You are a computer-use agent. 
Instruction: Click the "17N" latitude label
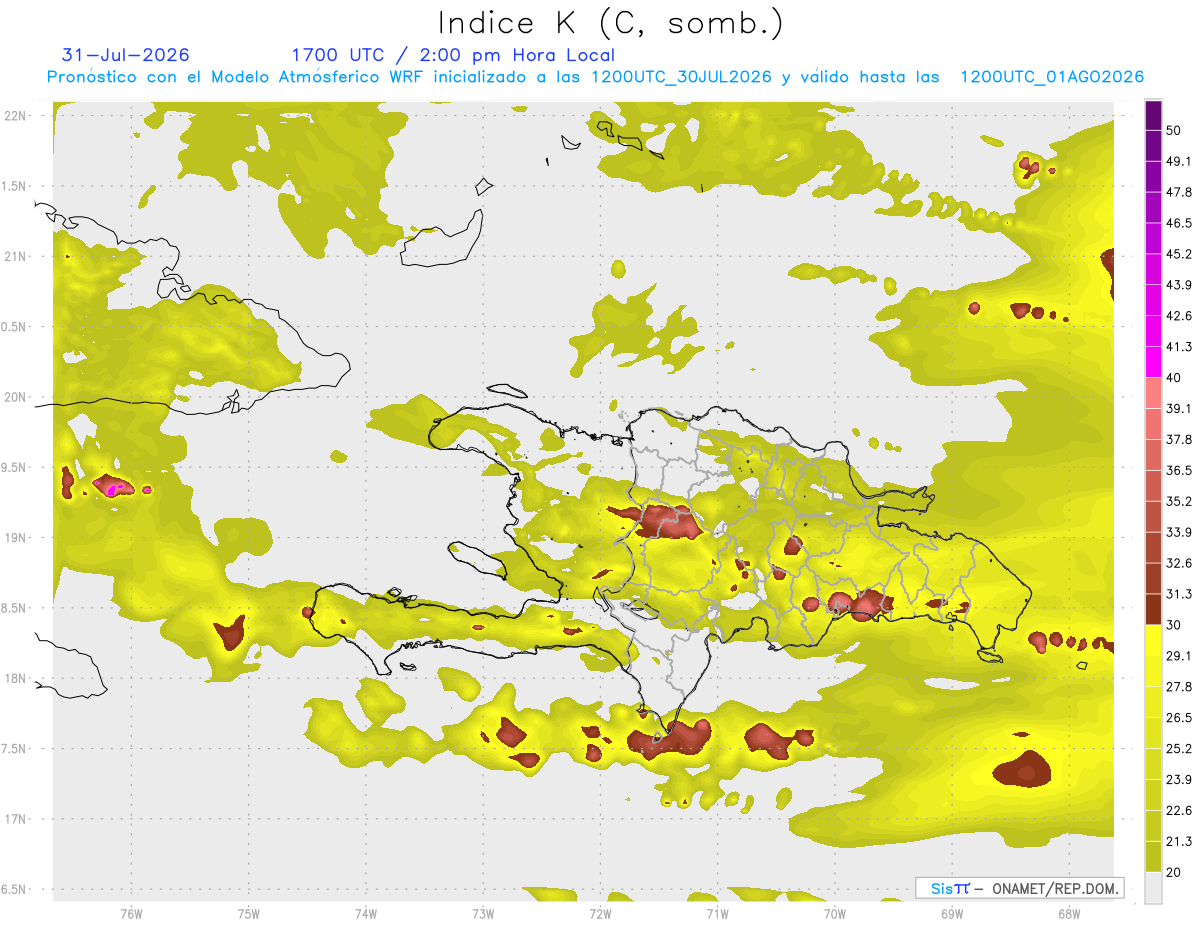(16, 819)
